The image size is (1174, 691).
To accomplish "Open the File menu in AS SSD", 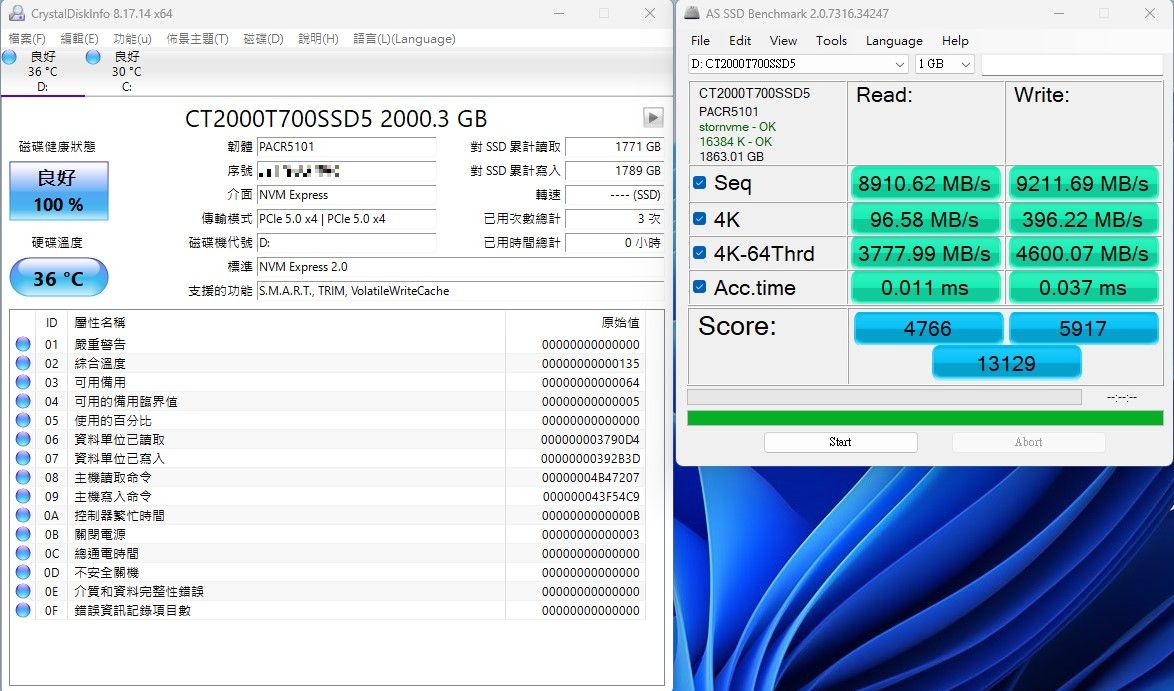I will pos(700,40).
